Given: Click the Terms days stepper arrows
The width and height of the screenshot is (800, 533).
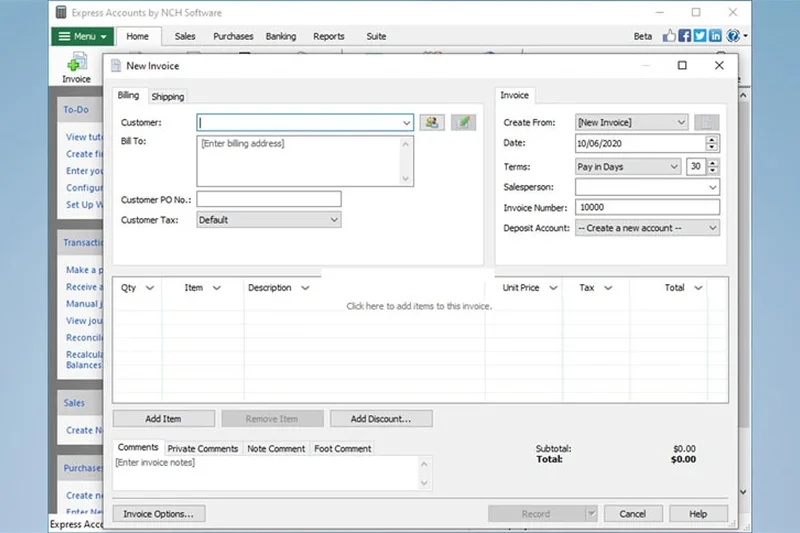Looking at the screenshot, I should click(x=713, y=166).
